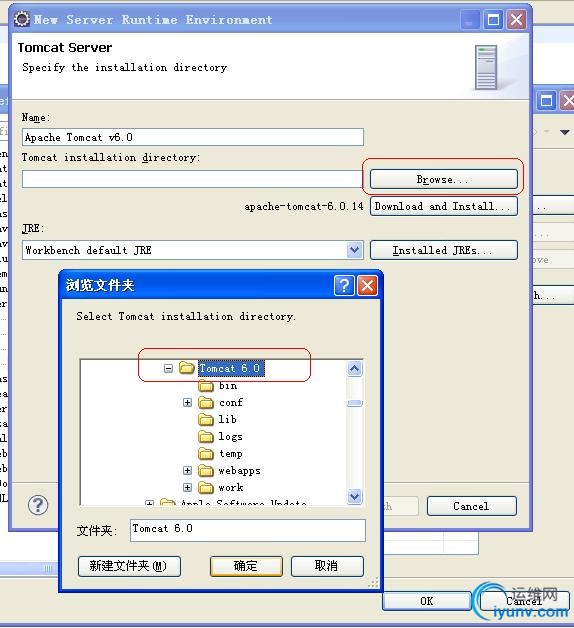Select the Tomcat 6.0 folder
Viewport: 574px width, 628px height.
tap(231, 368)
